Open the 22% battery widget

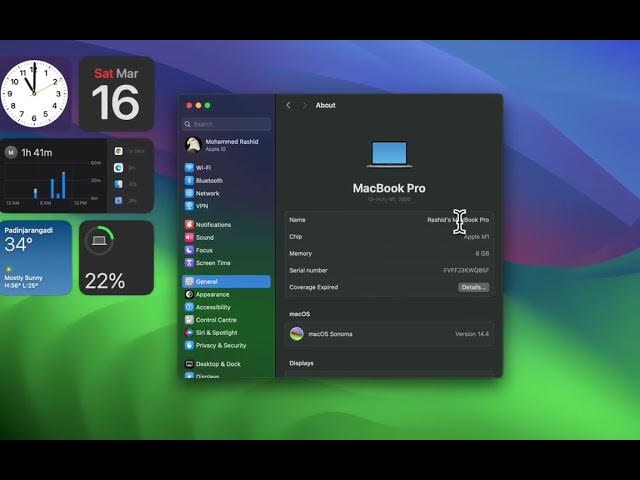(x=117, y=258)
